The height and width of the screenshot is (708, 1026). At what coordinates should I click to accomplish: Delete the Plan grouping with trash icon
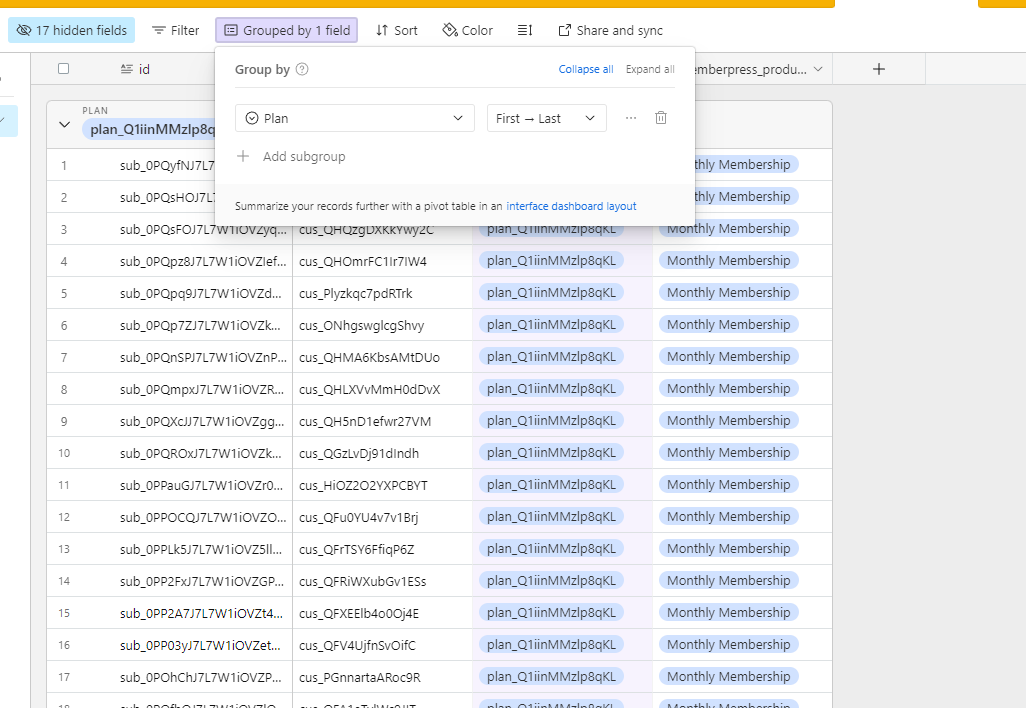tap(661, 118)
